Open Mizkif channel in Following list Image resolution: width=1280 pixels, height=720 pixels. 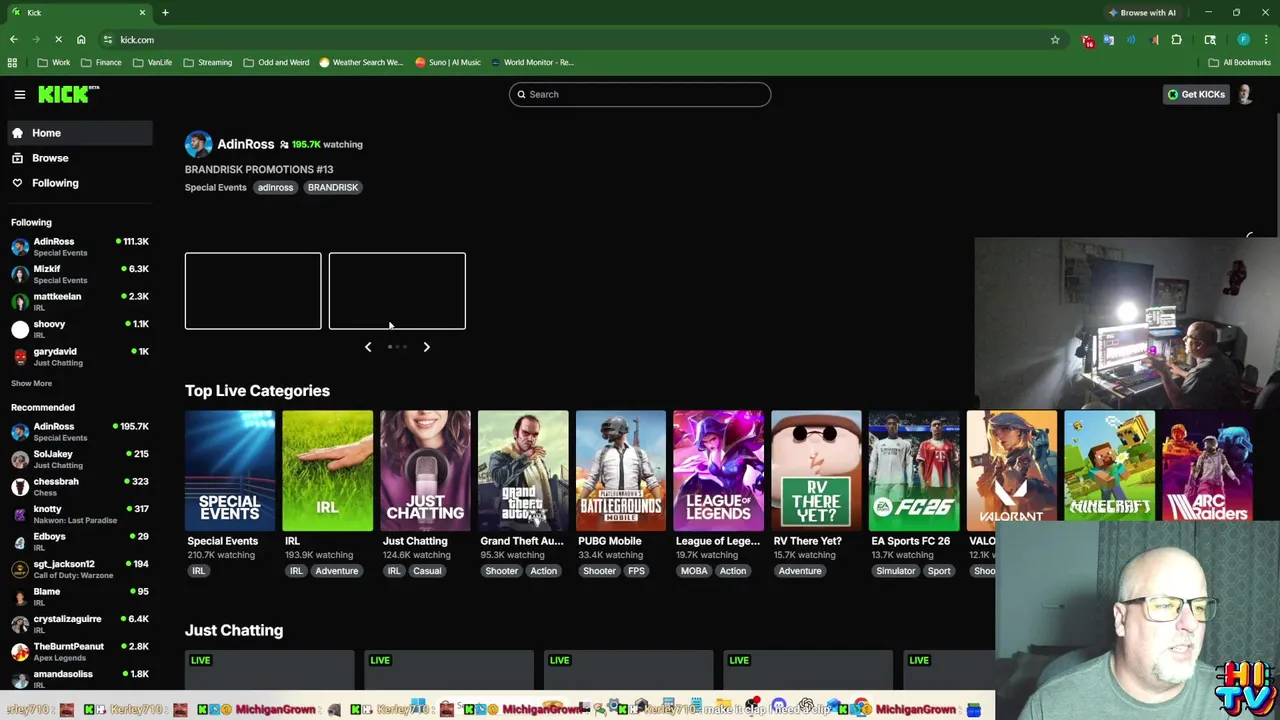80,274
